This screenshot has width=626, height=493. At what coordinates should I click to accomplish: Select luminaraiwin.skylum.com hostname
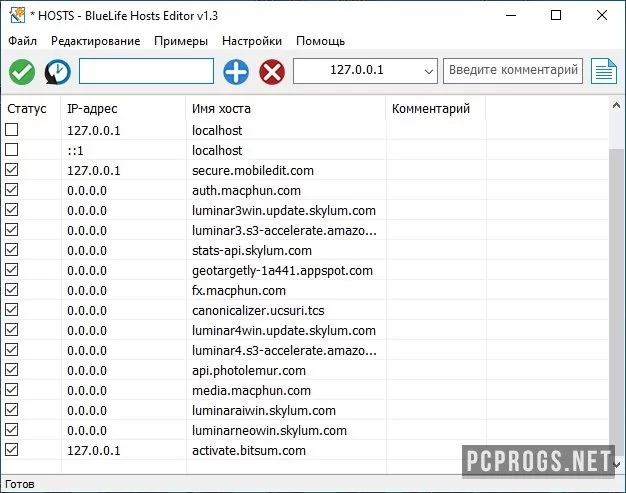(264, 410)
